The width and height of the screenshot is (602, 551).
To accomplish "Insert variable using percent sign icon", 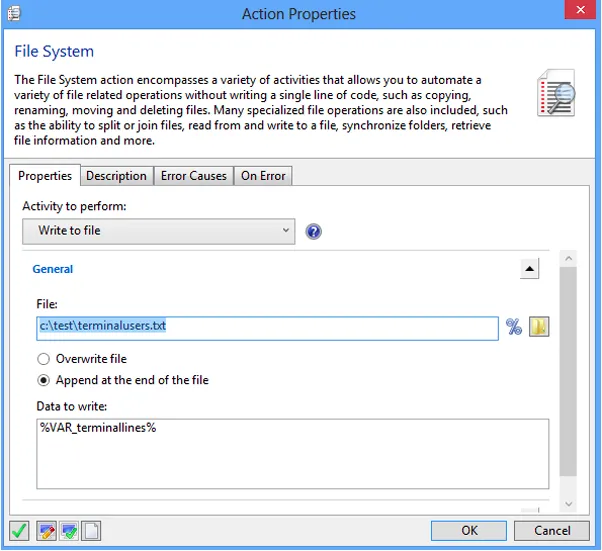I will pyautogui.click(x=513, y=327).
